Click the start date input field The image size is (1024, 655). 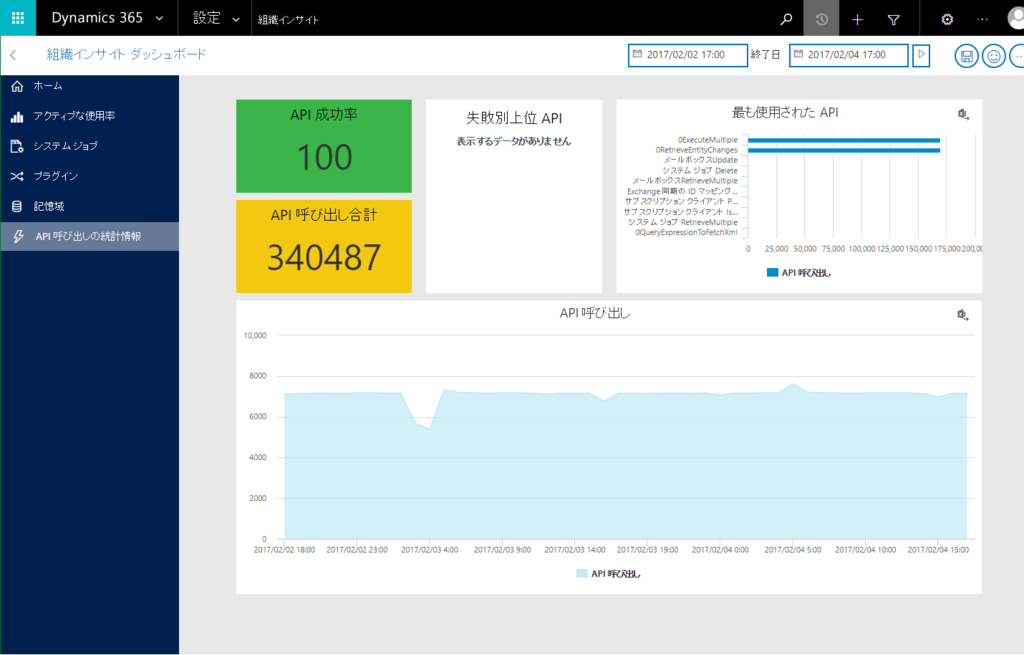688,55
